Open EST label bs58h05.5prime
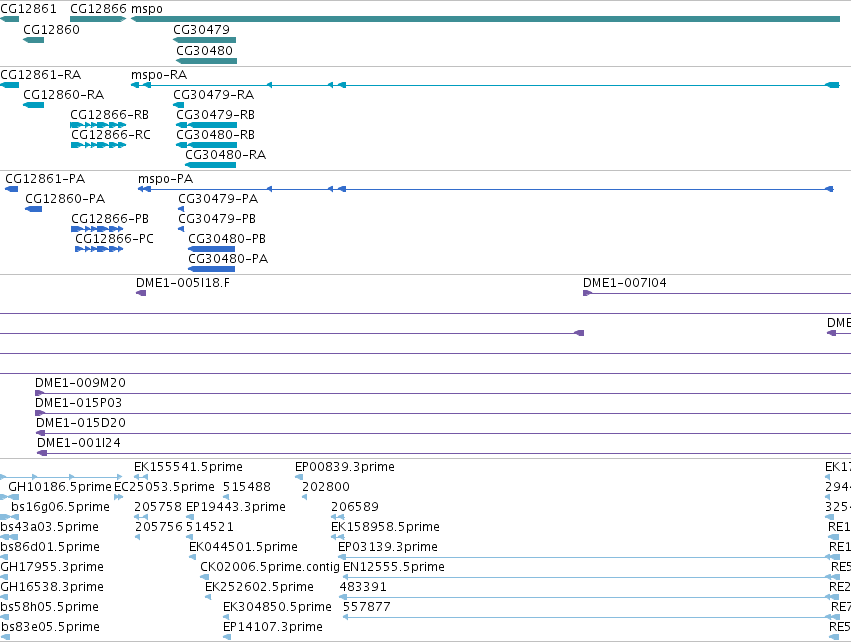851x642 pixels. click(49, 607)
